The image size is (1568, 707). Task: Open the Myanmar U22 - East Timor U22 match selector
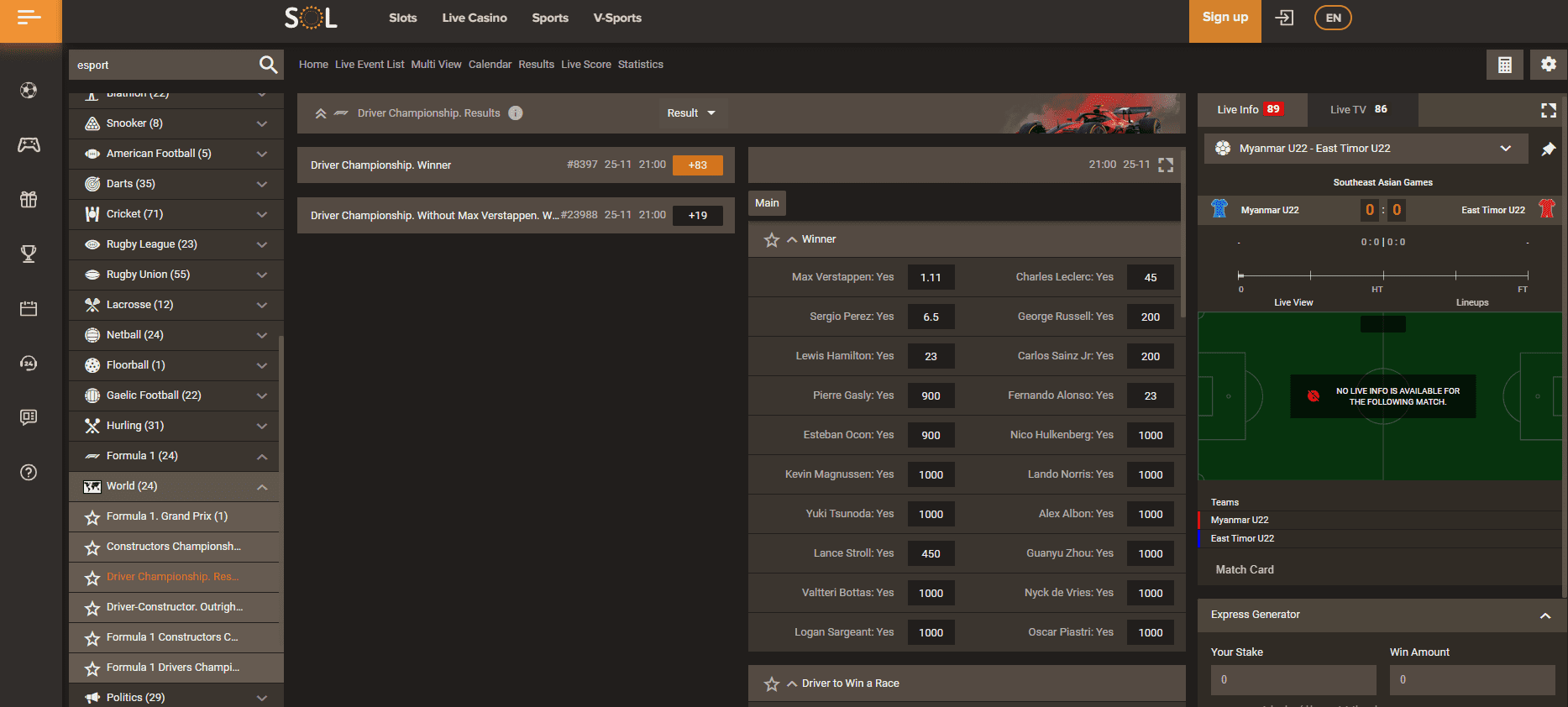tap(1366, 149)
